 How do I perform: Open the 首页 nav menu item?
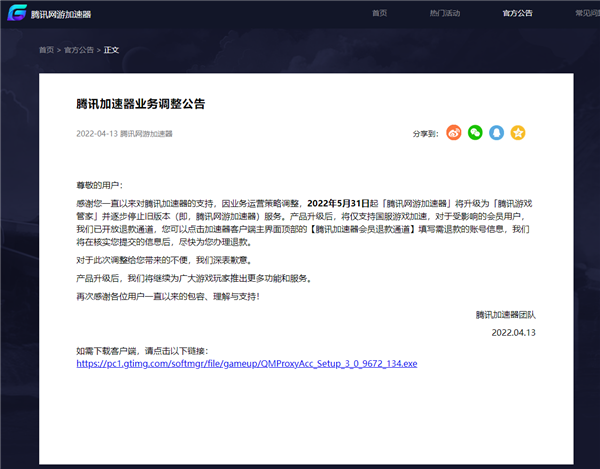point(379,13)
